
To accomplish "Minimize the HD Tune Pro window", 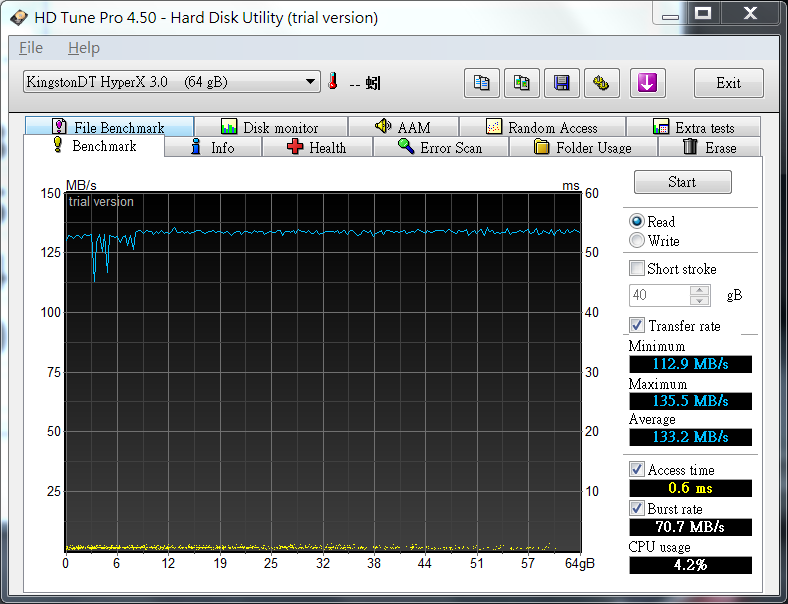I will point(670,14).
